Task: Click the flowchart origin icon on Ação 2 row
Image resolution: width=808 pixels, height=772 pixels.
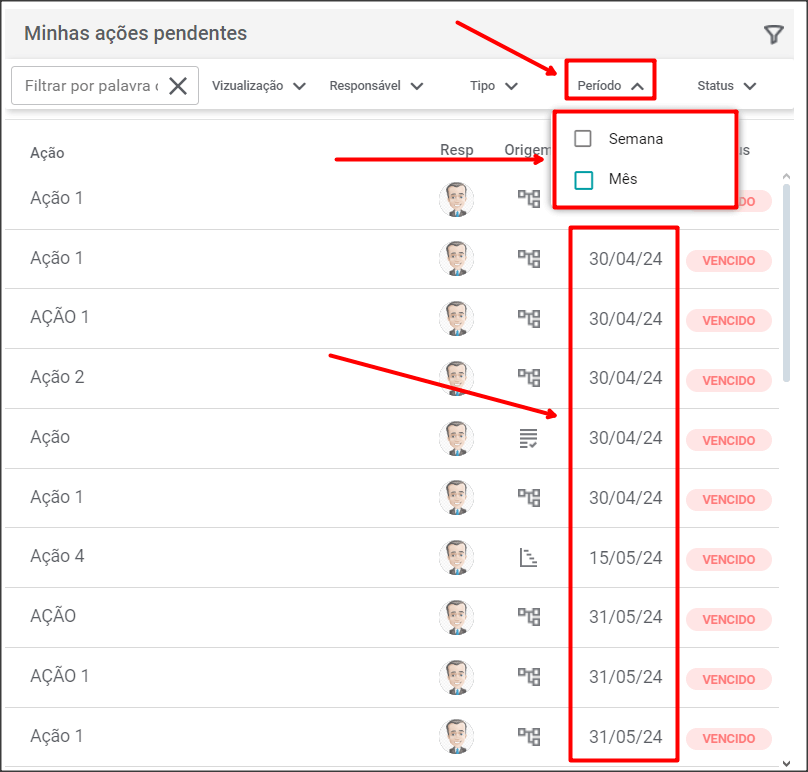Action: [528, 378]
